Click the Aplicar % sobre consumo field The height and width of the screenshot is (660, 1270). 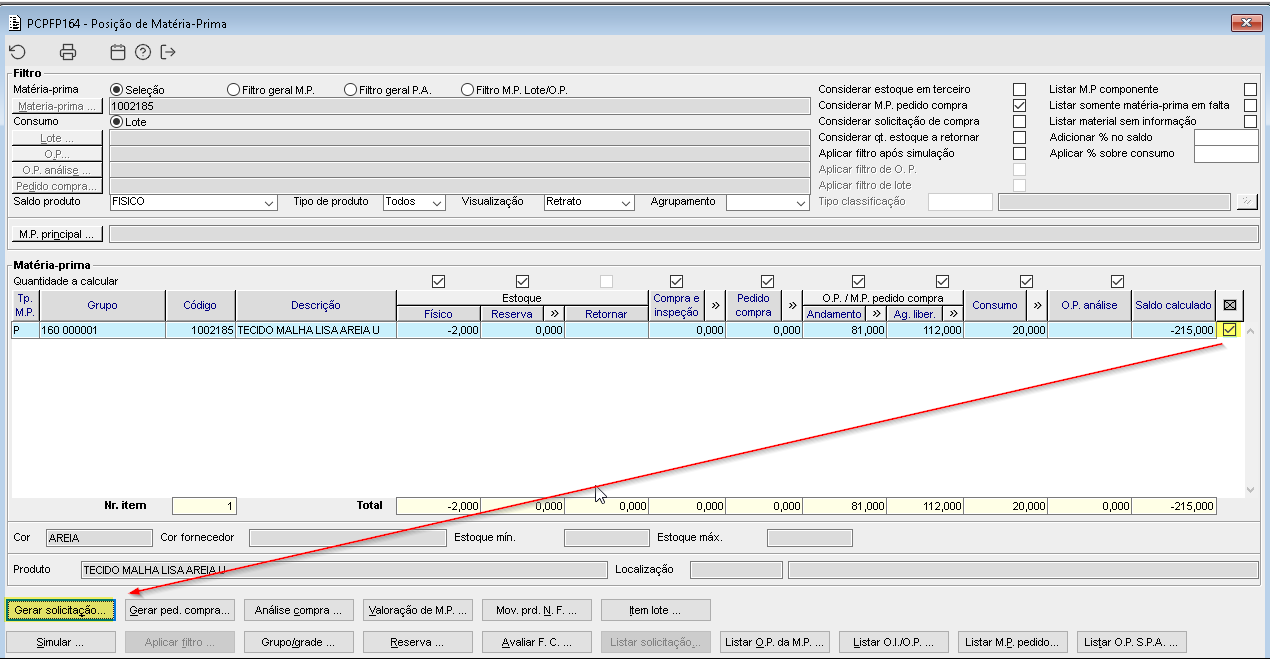1226,154
